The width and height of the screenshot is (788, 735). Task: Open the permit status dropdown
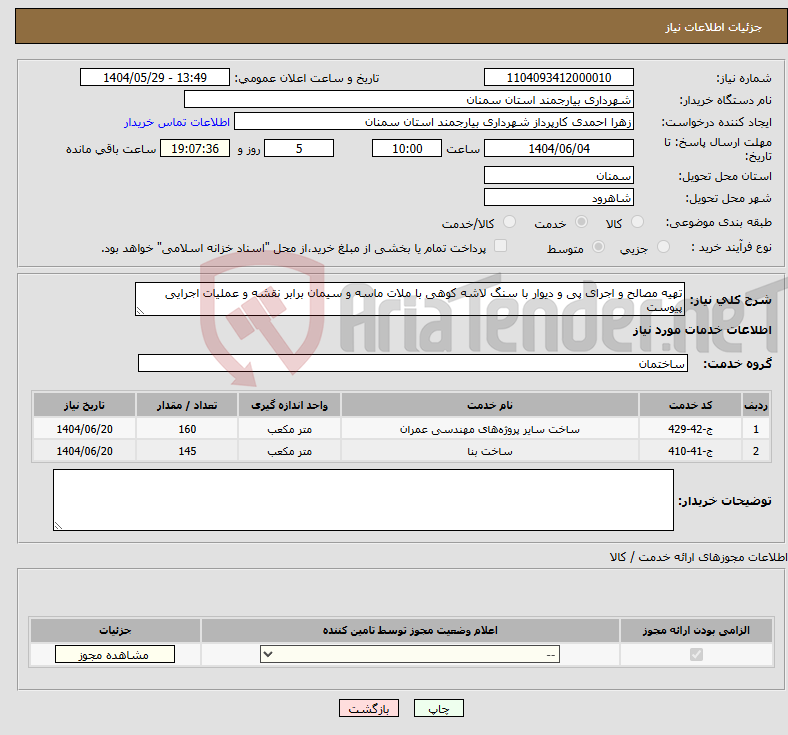[x=410, y=654]
